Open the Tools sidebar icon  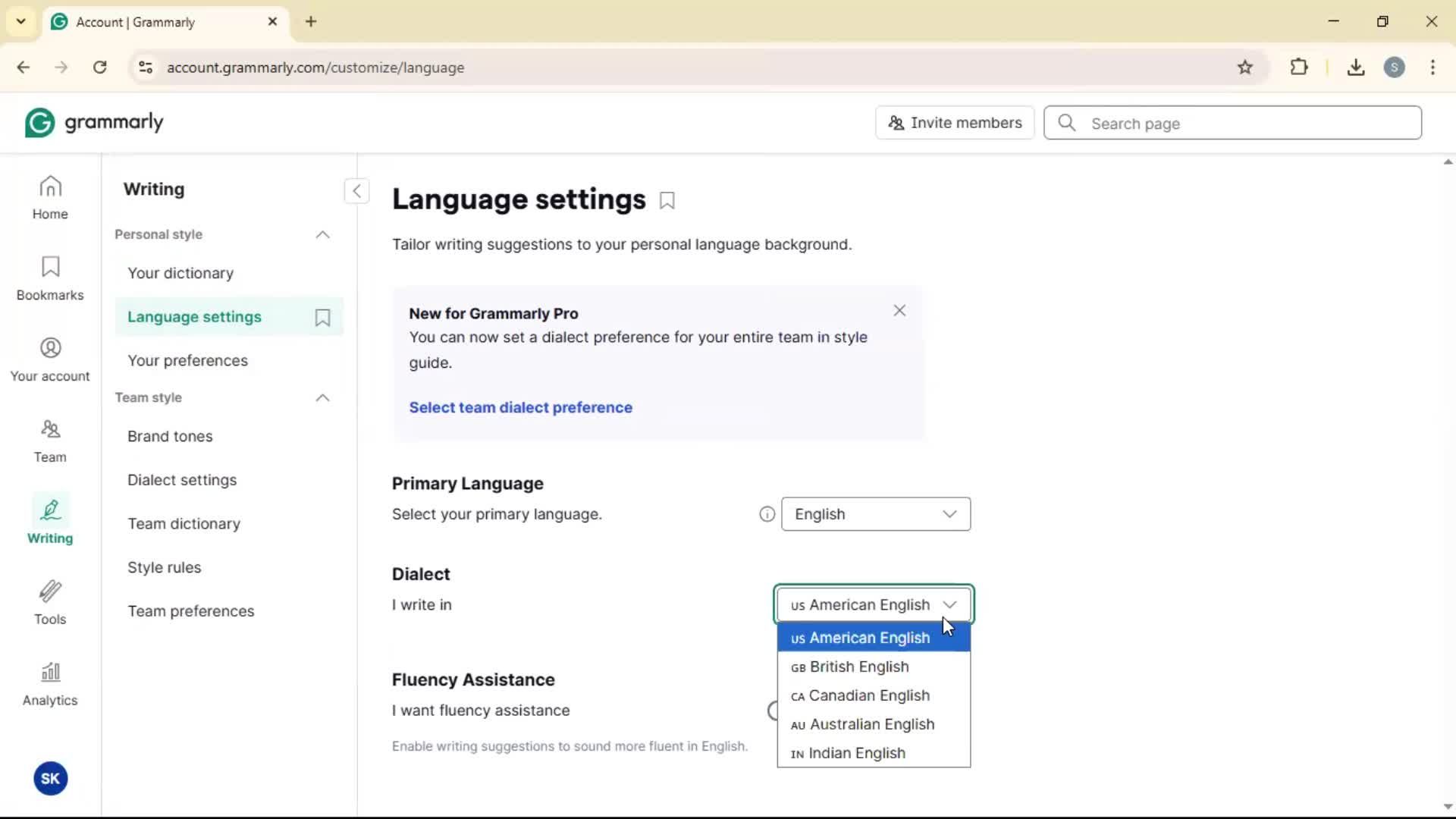tap(50, 603)
